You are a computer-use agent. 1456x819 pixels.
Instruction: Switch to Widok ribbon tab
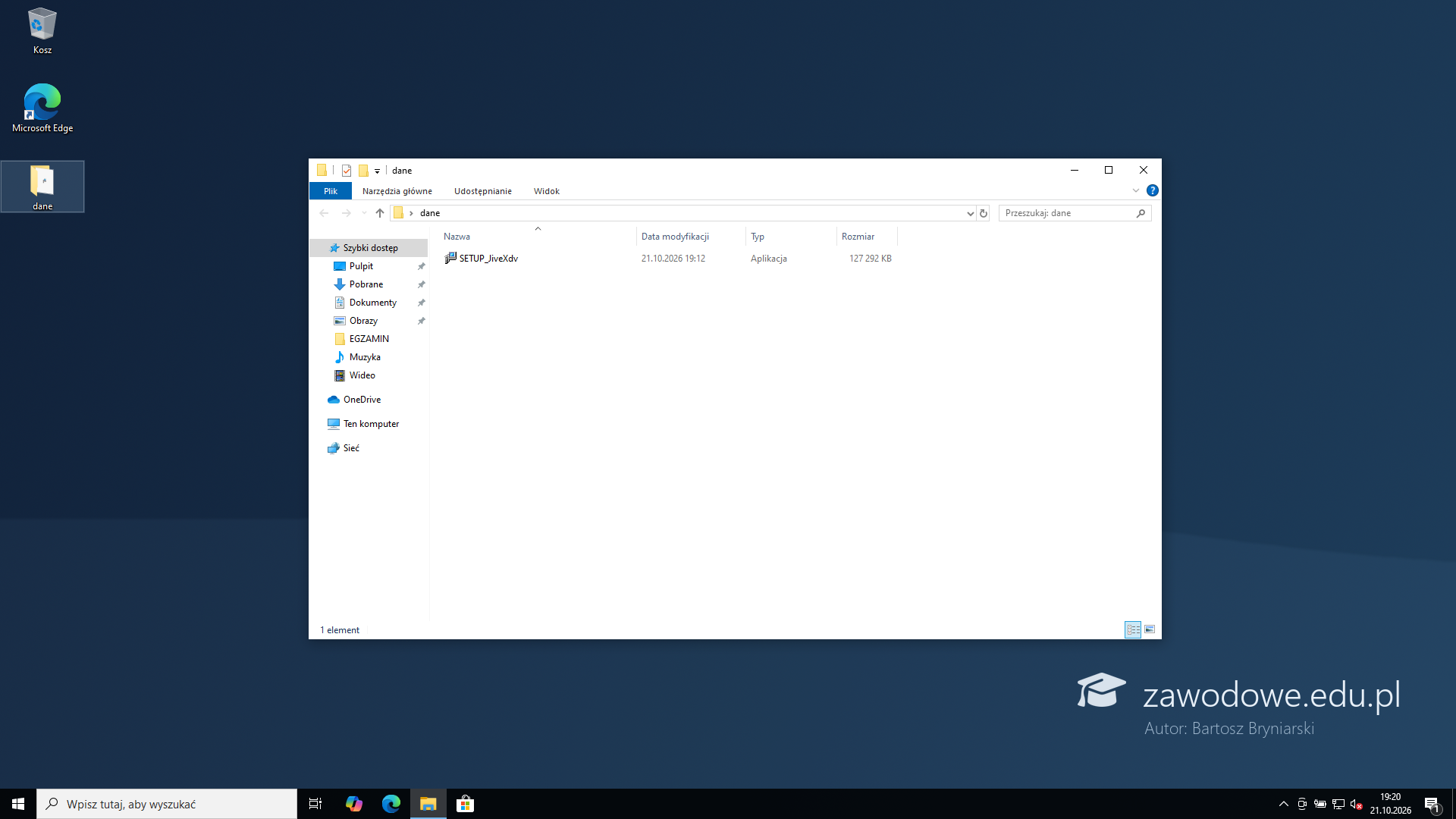pos(547,191)
